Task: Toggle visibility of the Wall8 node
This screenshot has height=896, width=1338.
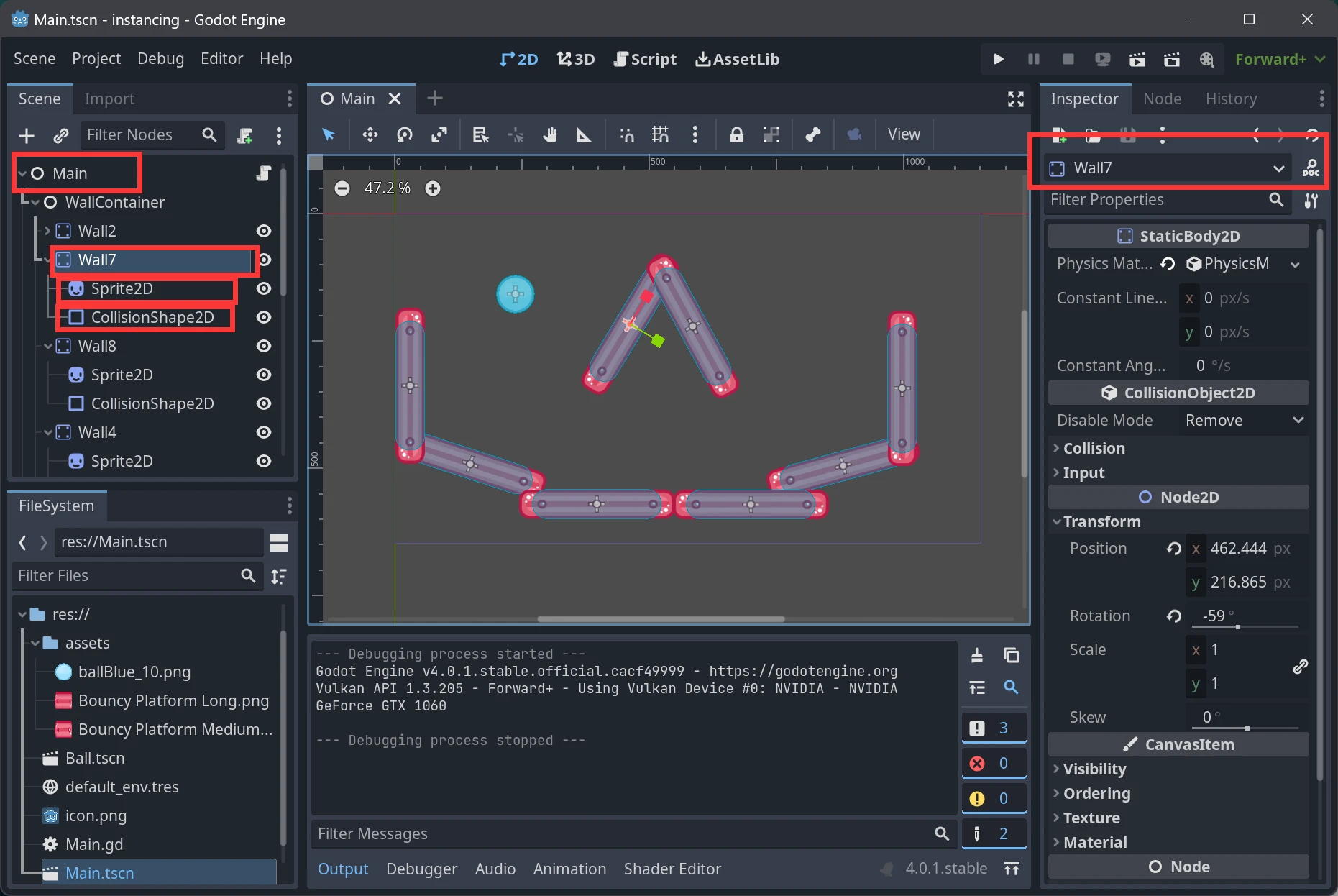Action: (x=263, y=346)
